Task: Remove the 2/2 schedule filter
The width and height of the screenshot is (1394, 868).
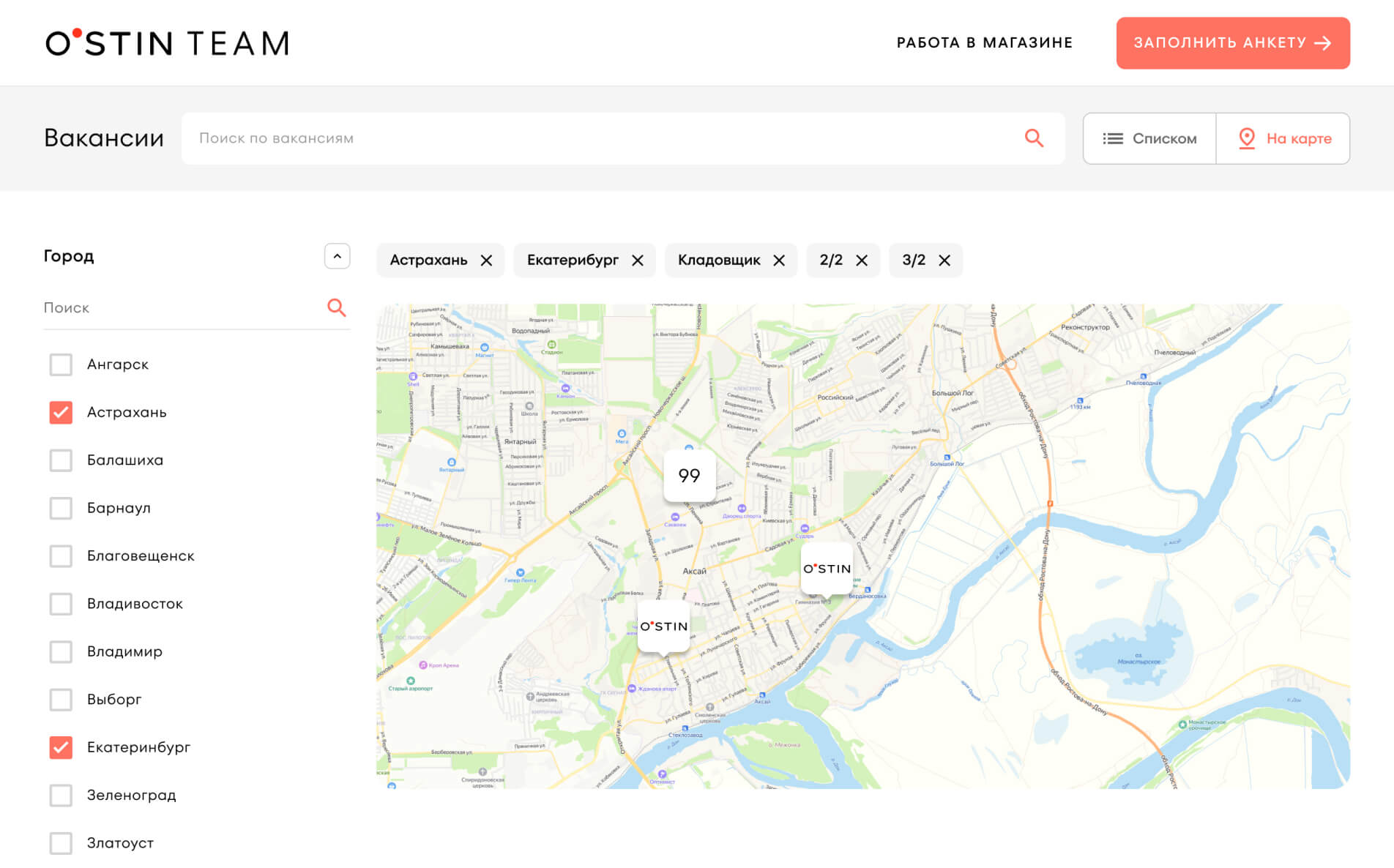Action: click(x=862, y=261)
